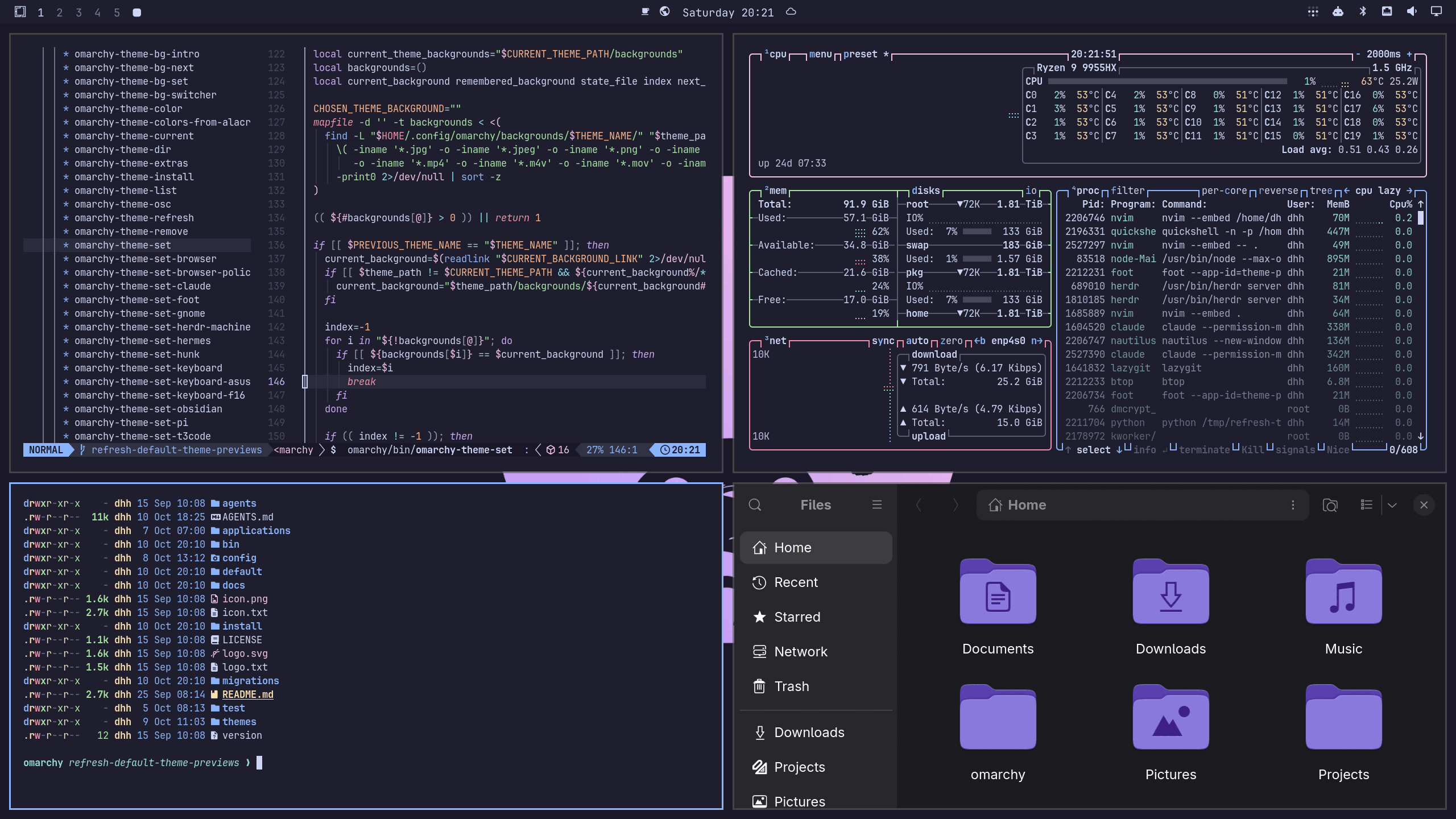
Task: Open btop menu option
Action: click(x=820, y=54)
